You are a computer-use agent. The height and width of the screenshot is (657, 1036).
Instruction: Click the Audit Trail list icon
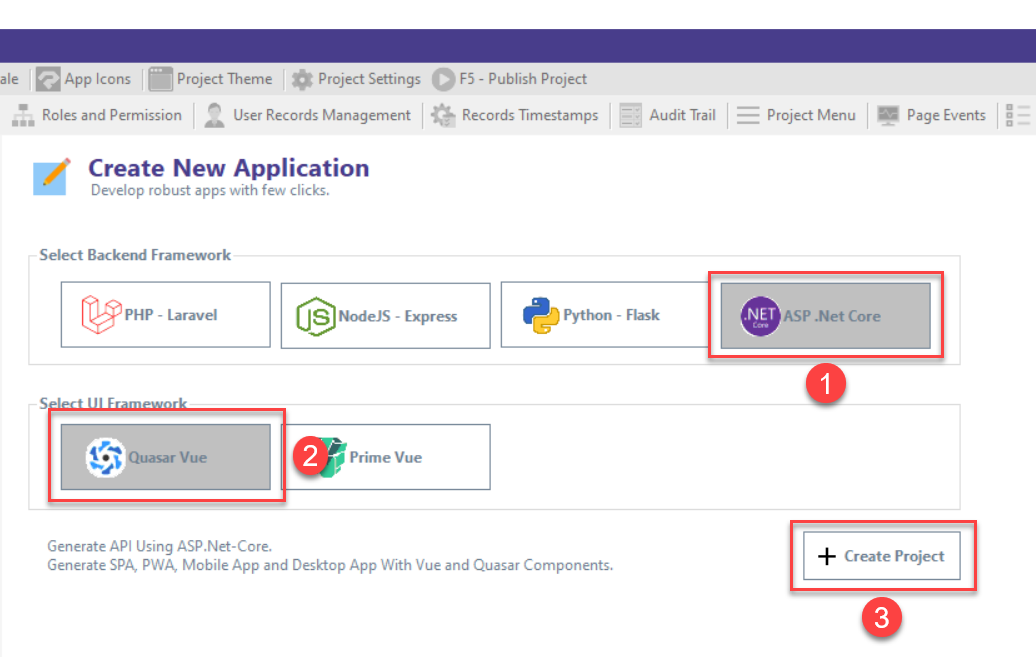click(630, 116)
